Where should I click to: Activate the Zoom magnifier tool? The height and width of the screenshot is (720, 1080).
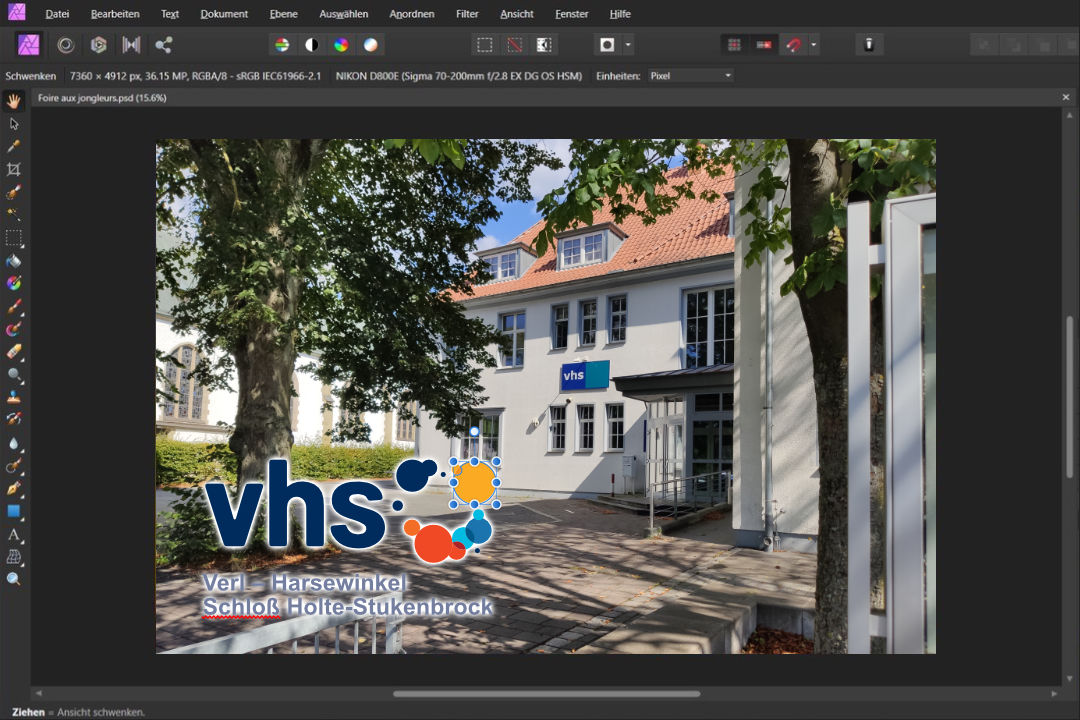point(14,579)
